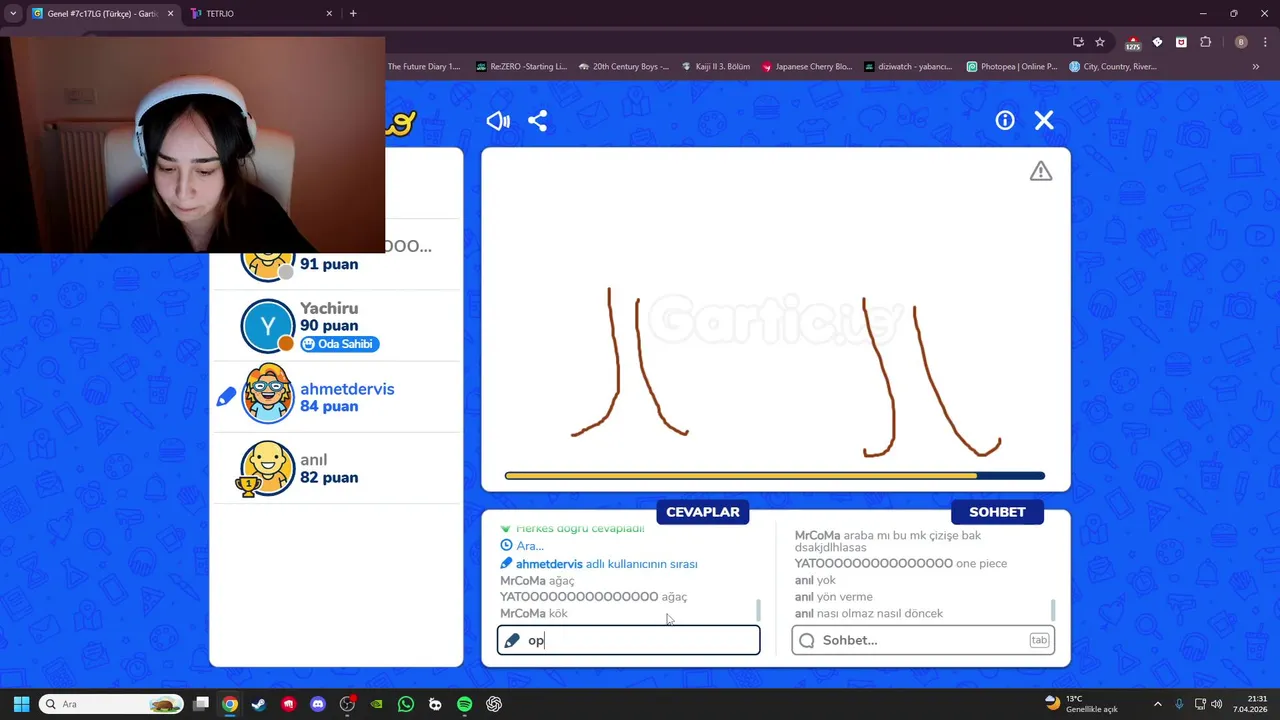Open the Chrome three-dot menu
Viewport: 1280px width, 720px height.
click(1266, 42)
